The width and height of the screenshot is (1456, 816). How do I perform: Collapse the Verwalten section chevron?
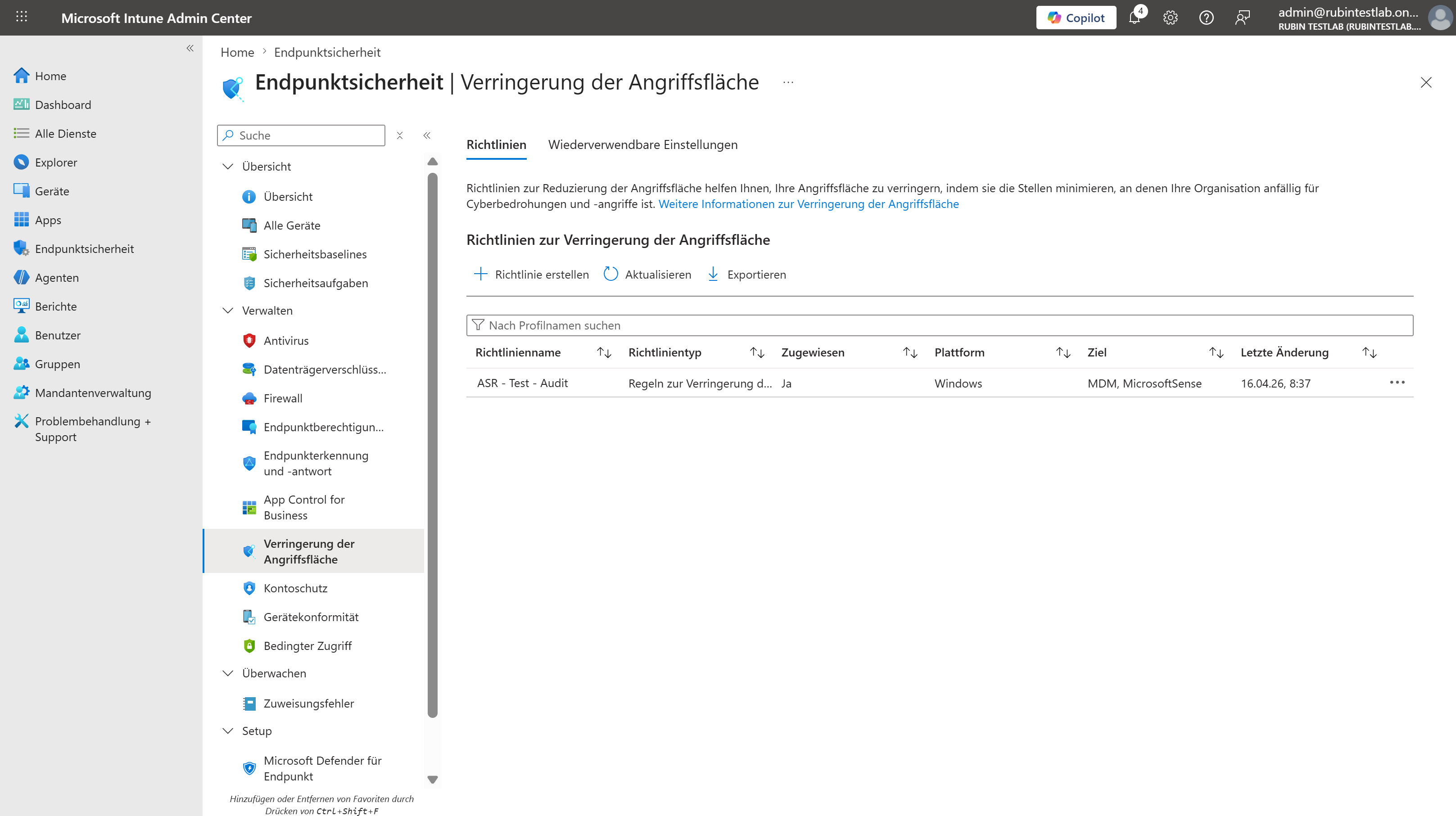click(x=228, y=310)
